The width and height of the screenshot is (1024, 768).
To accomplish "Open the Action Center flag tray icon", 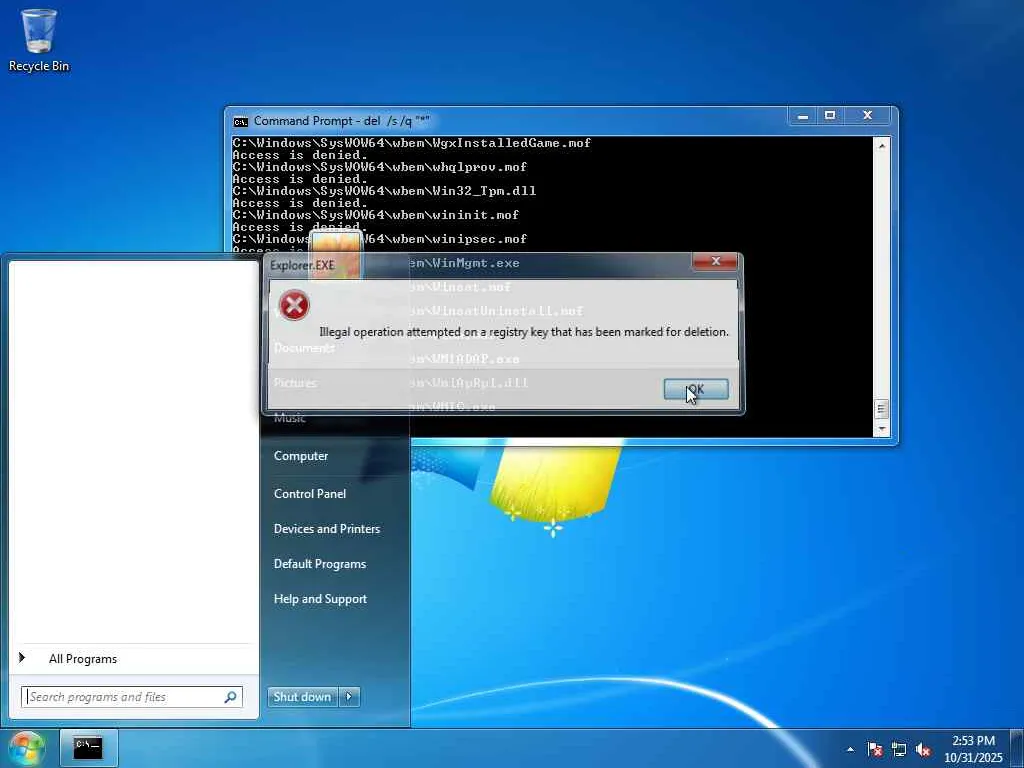I will point(874,750).
